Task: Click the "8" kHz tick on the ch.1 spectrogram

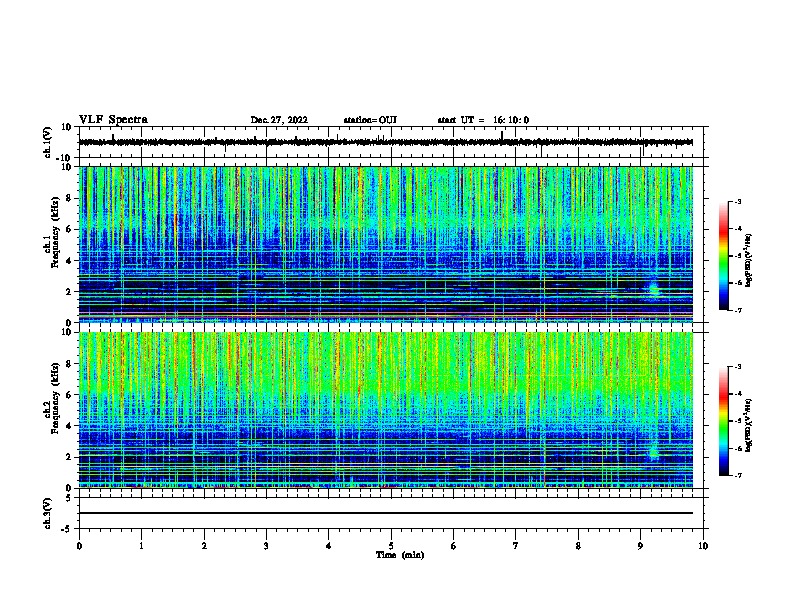Action: (x=69, y=198)
